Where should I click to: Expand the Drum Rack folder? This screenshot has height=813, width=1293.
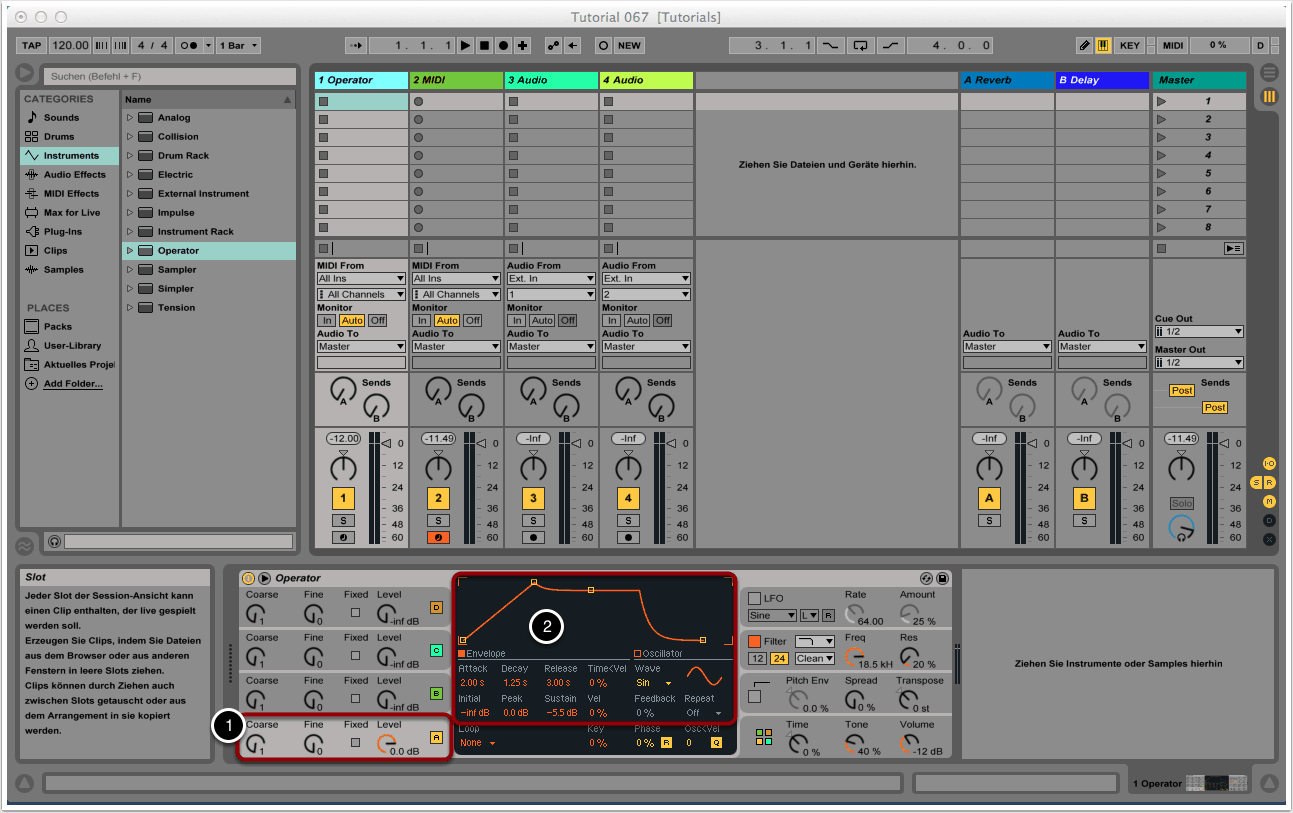(129, 156)
